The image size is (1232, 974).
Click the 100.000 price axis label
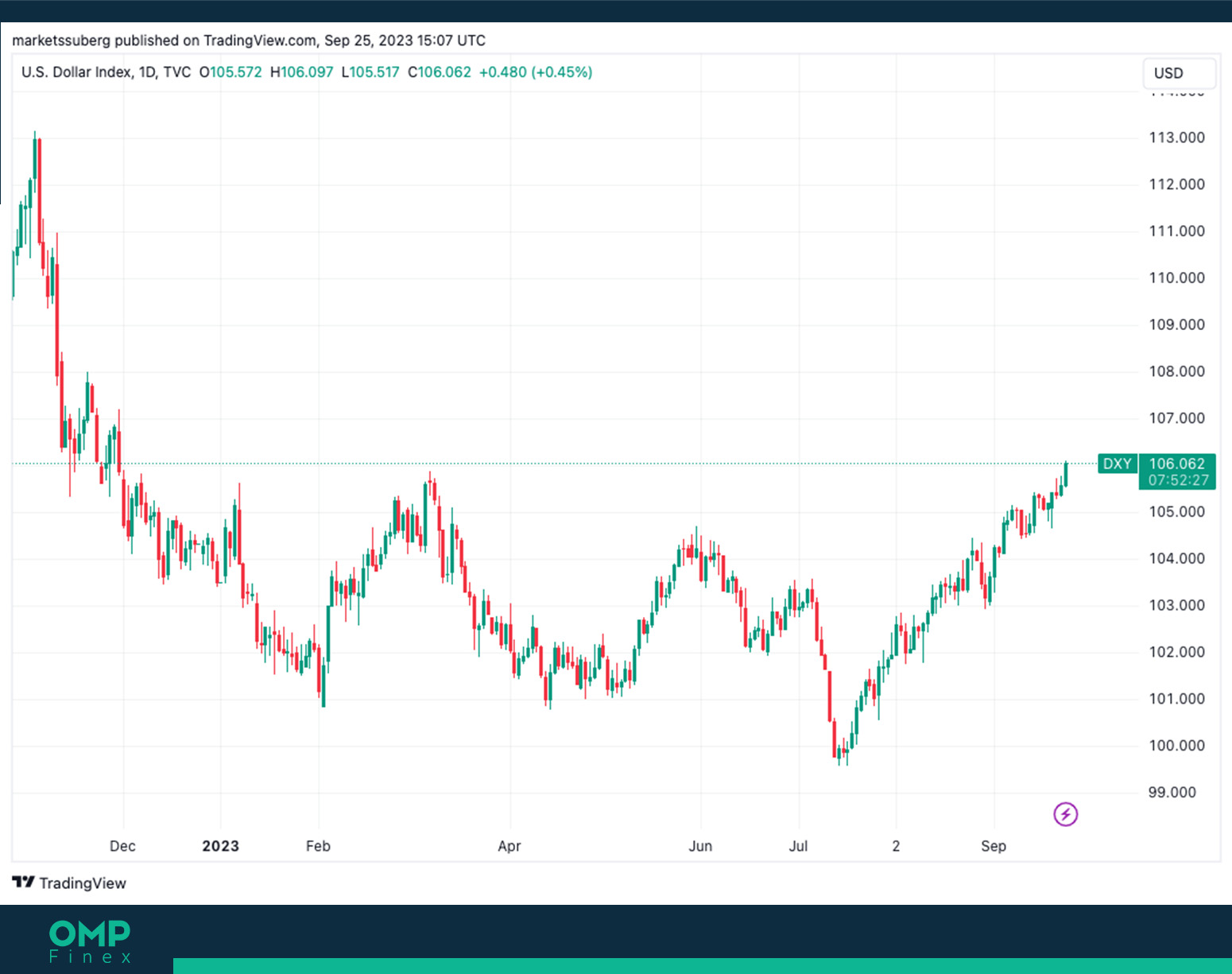point(1176,746)
